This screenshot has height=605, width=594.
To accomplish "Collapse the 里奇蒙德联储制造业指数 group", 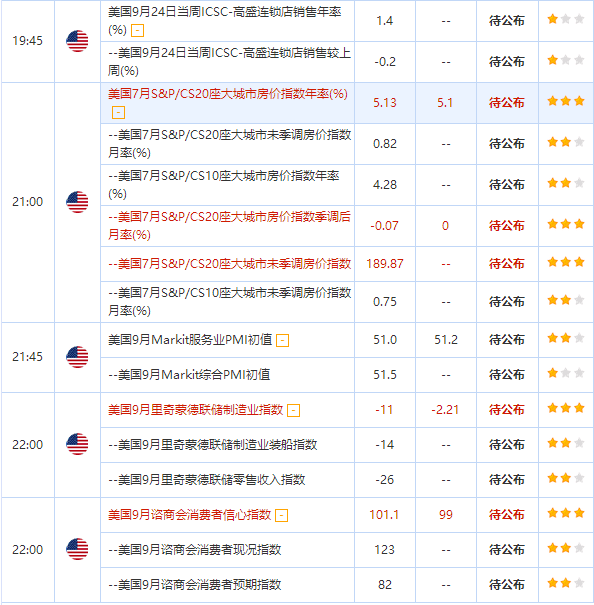I will point(294,411).
